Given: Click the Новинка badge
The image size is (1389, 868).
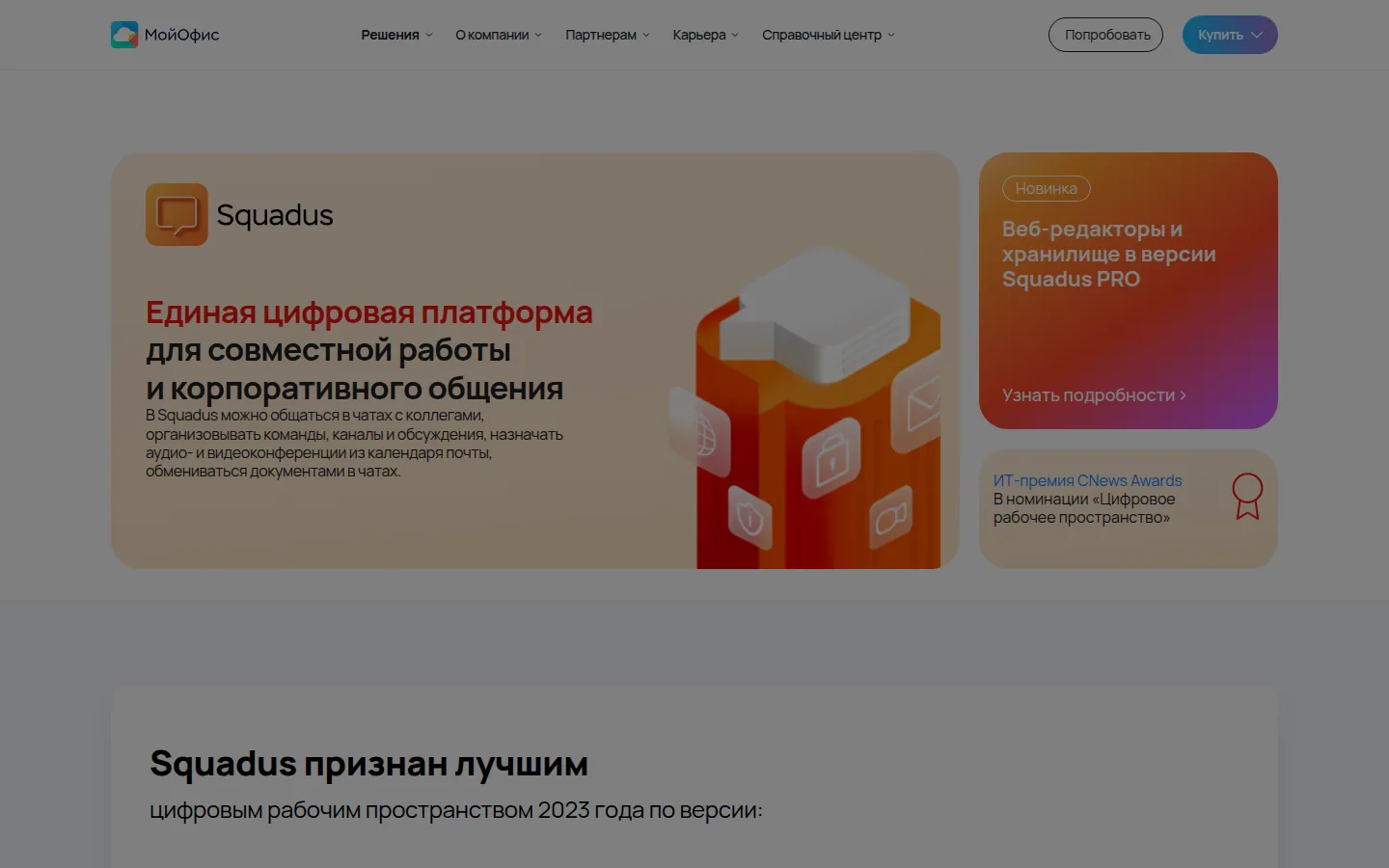Looking at the screenshot, I should (x=1047, y=189).
